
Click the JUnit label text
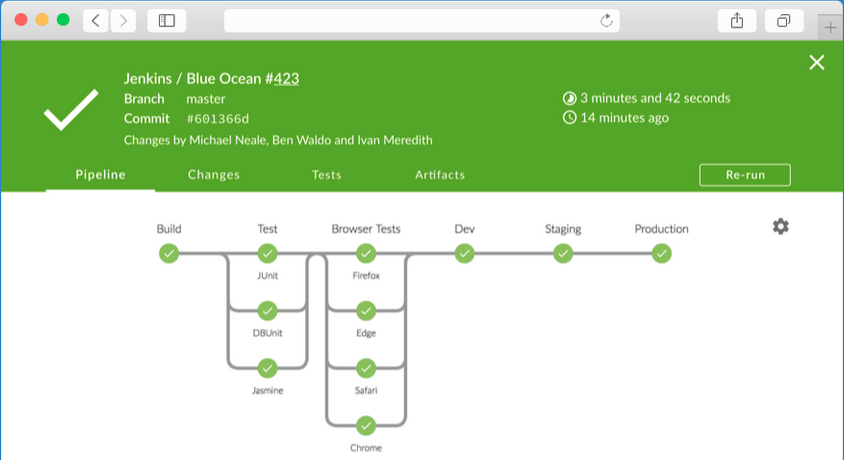268,275
